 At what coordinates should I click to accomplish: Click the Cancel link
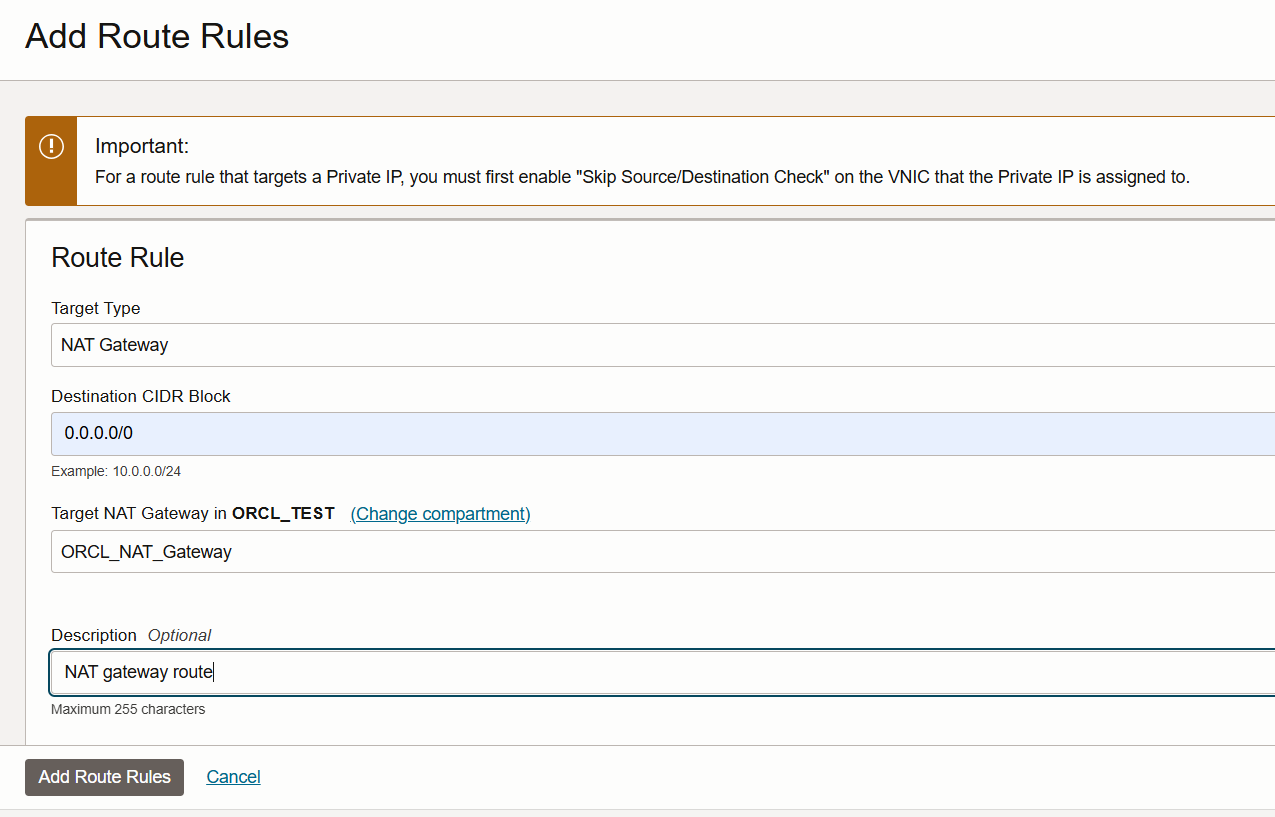(x=233, y=777)
